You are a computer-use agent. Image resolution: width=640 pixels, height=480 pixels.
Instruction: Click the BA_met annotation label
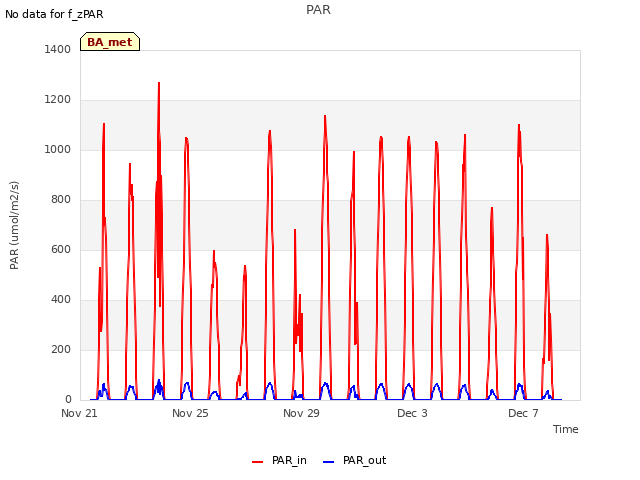click(x=110, y=42)
